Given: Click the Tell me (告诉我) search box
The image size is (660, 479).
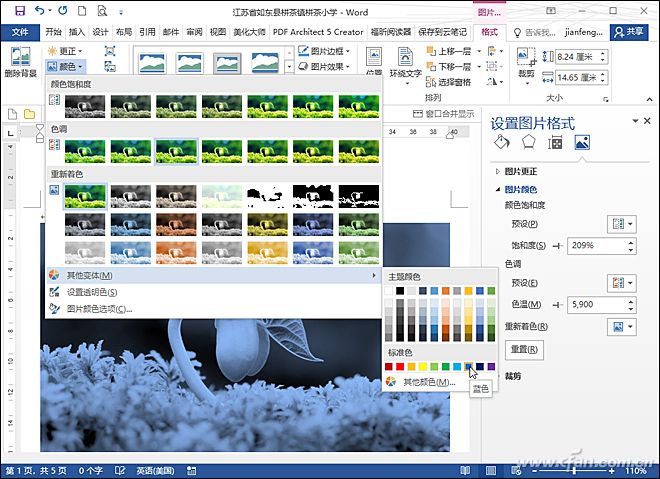Looking at the screenshot, I should click(535, 32).
